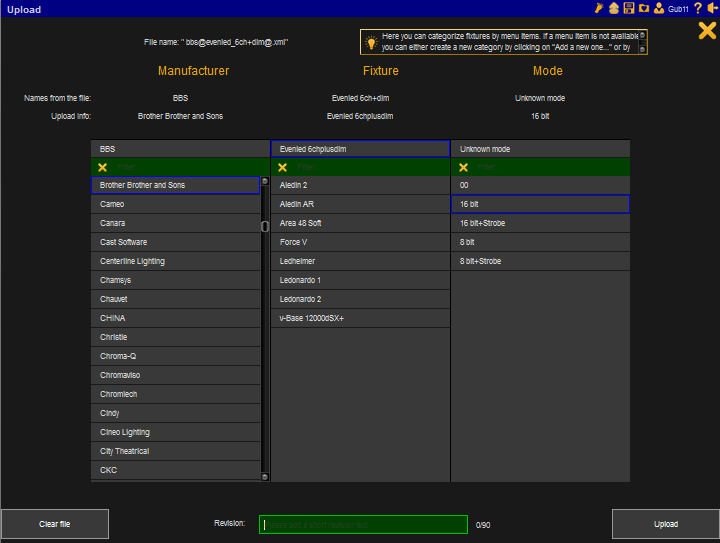The width and height of the screenshot is (720, 543).
Task: Select 16 bit mode row
Action: point(540,204)
